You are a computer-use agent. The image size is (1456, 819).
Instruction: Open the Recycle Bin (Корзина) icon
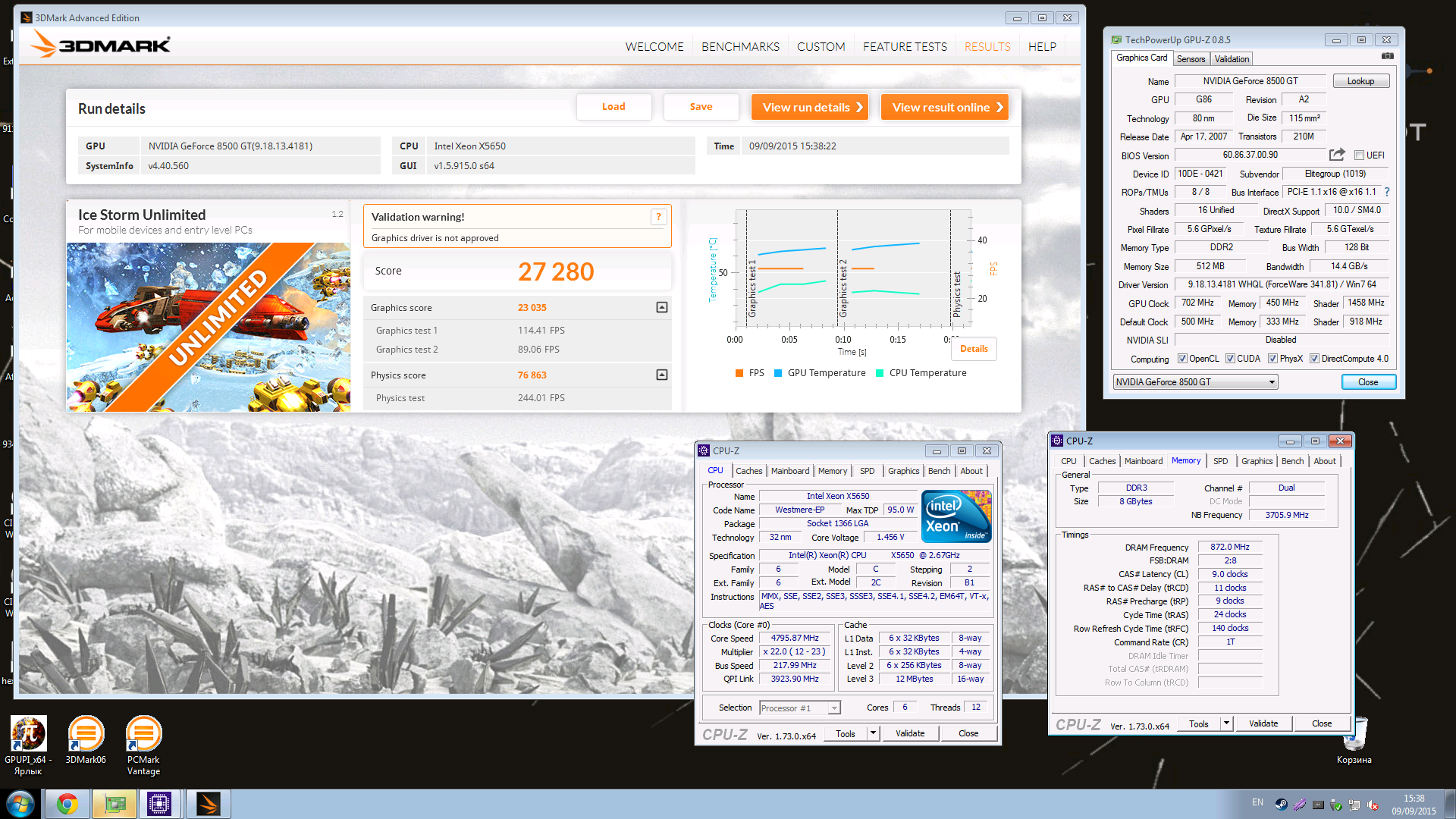pos(1354,740)
